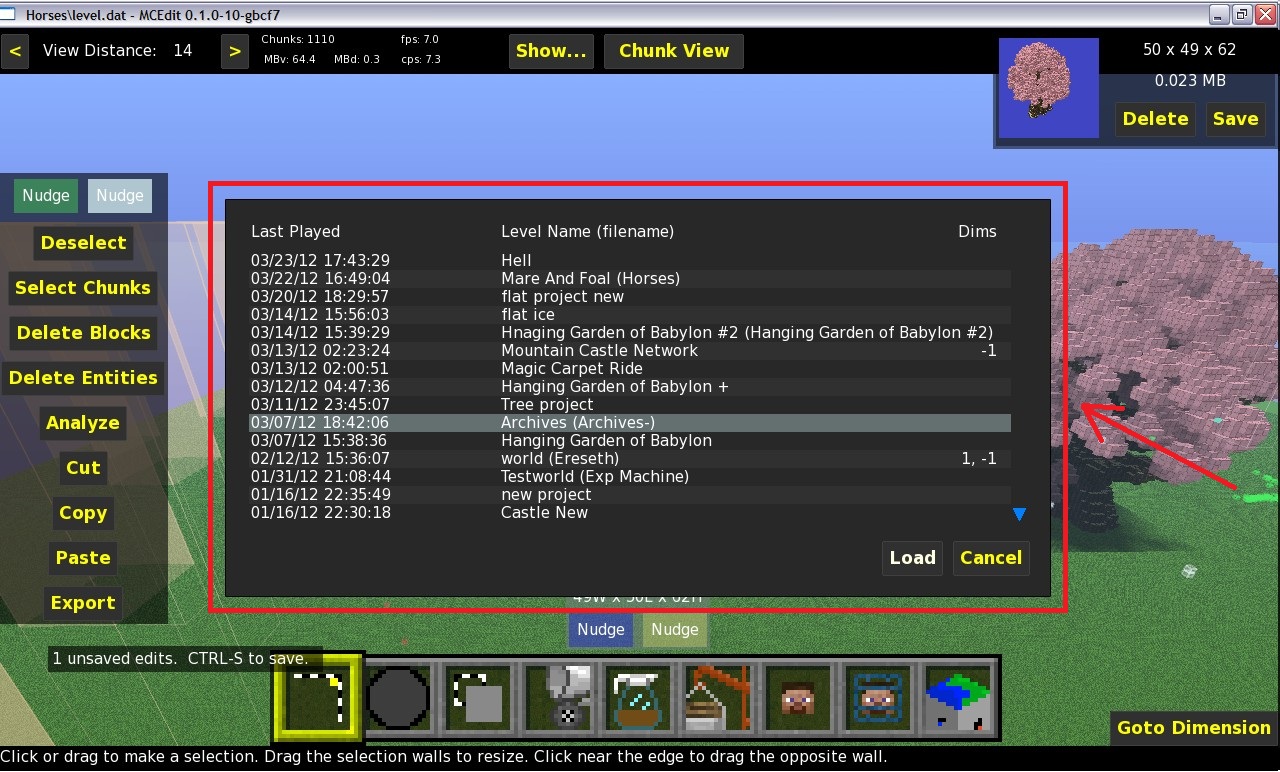This screenshot has height=772, width=1280.
Task: Open the Chunk Control map tool
Action: click(x=958, y=698)
